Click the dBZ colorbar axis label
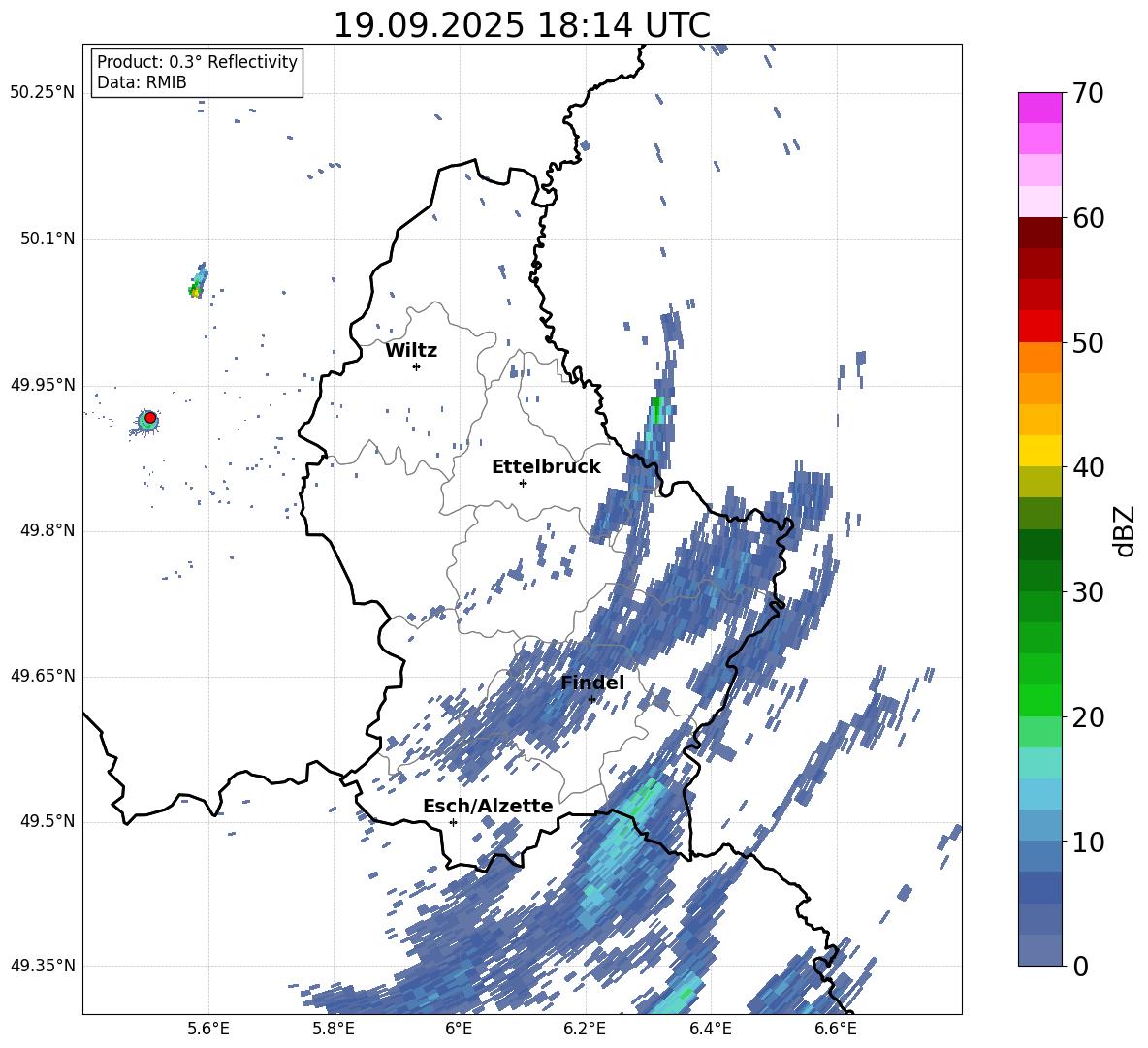 [1126, 530]
